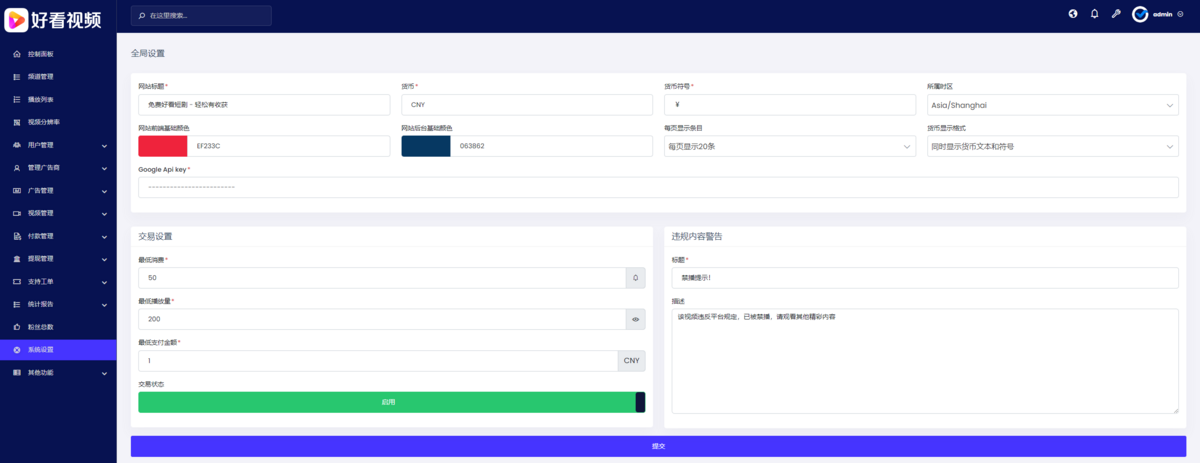
Task: Open the 货币显示格式 dropdown
Action: click(1052, 147)
